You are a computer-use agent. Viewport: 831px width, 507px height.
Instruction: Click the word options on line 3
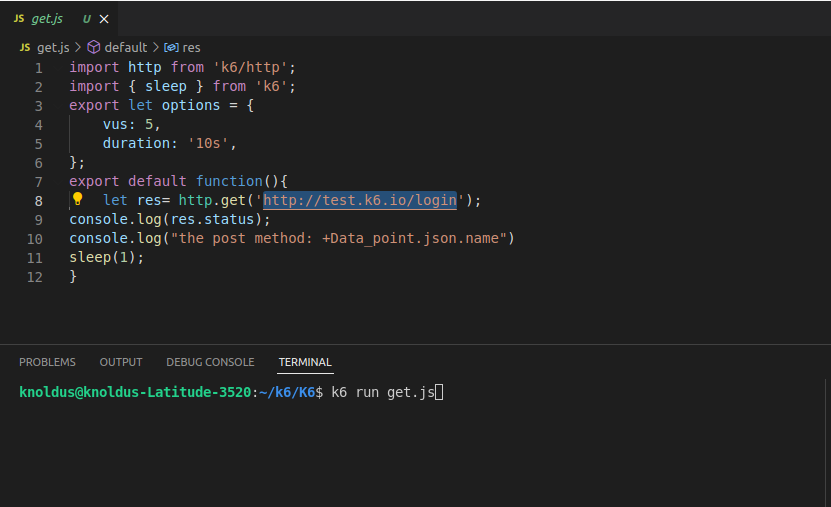tap(191, 105)
